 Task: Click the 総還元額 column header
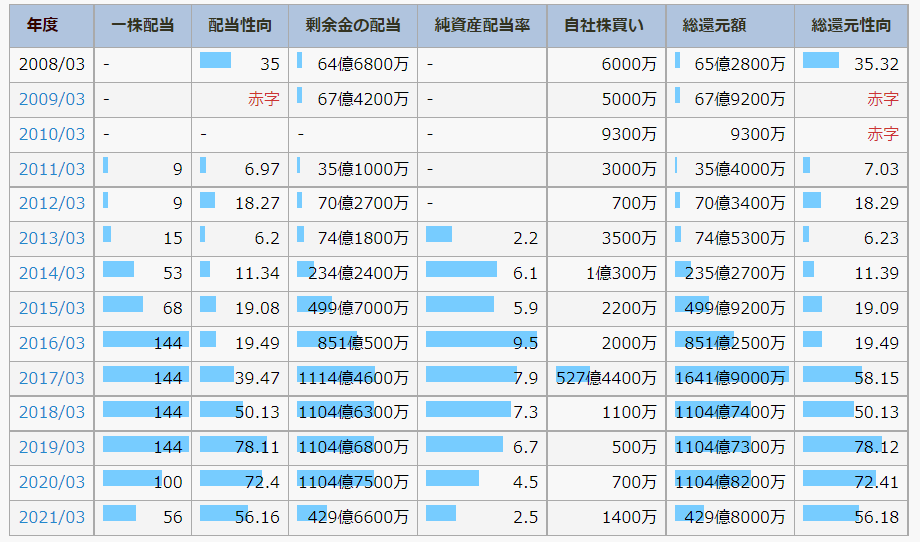730,26
